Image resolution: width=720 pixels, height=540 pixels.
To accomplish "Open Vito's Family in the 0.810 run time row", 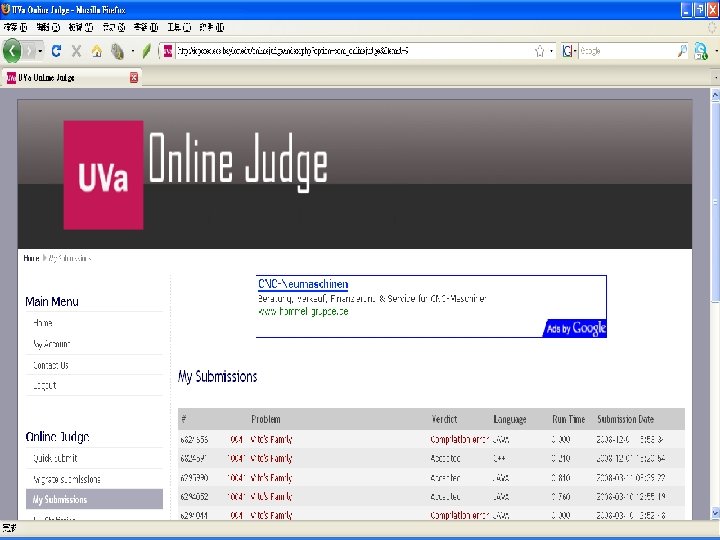I will point(271,478).
